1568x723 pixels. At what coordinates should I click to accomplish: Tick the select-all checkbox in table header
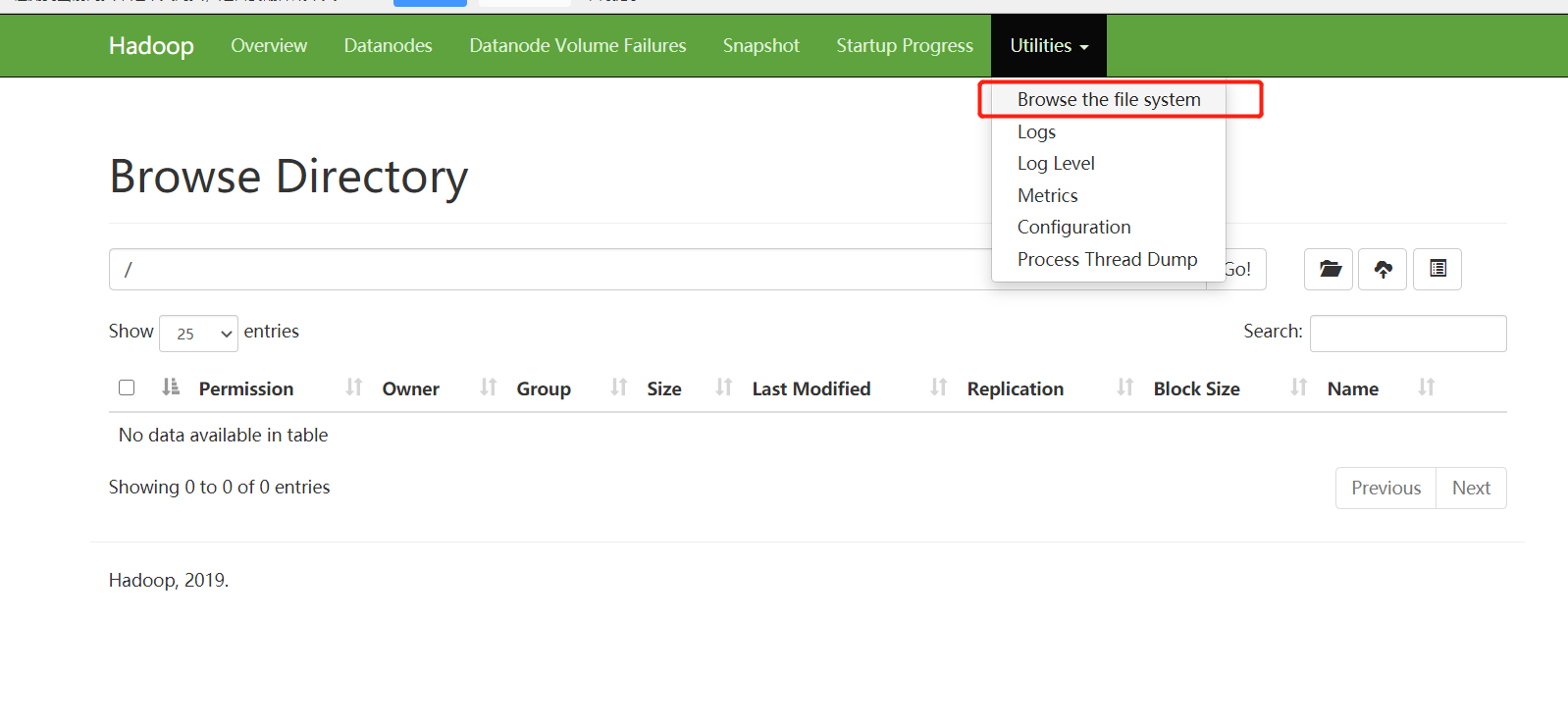click(x=127, y=387)
